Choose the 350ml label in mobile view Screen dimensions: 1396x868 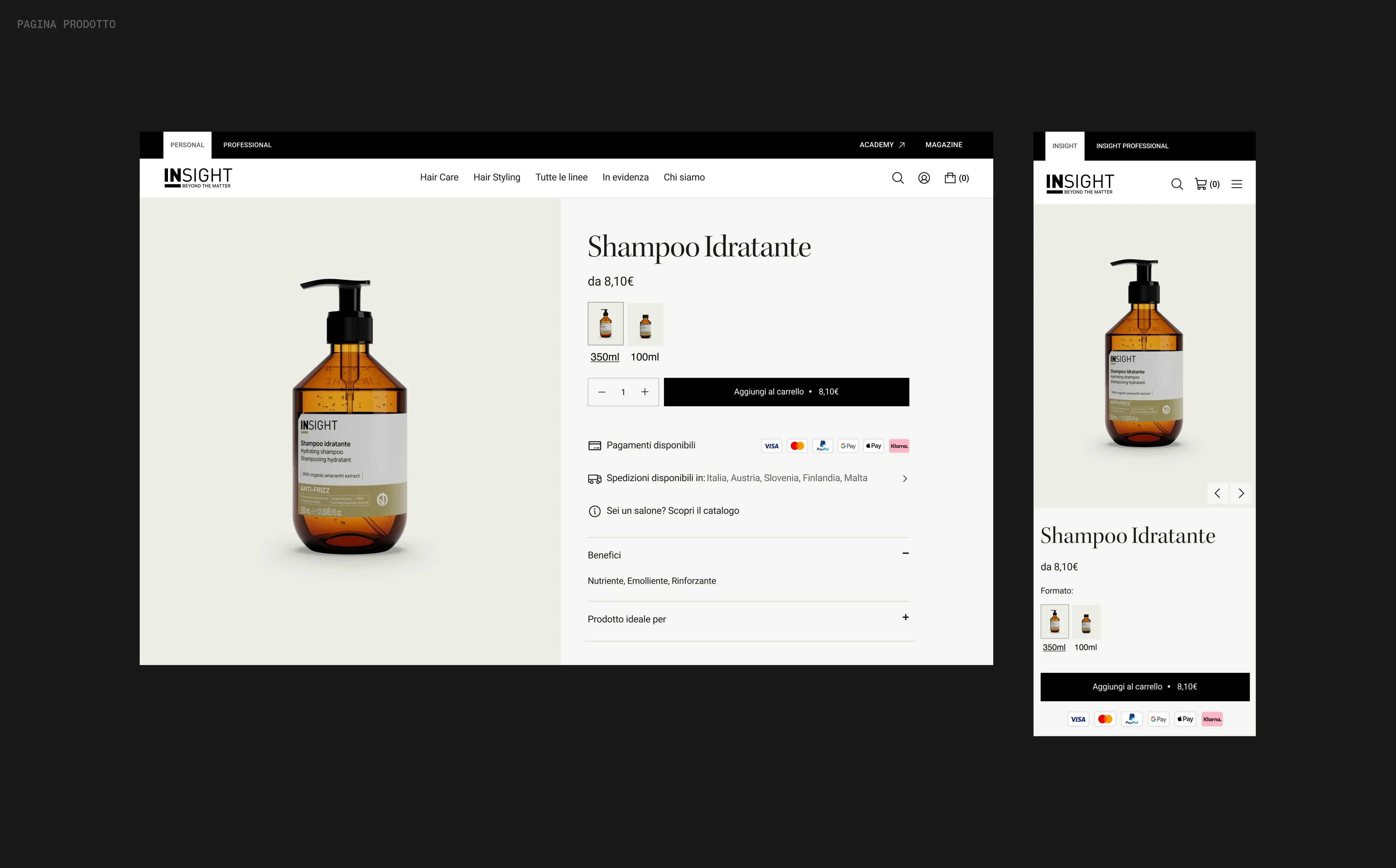[x=1054, y=648]
